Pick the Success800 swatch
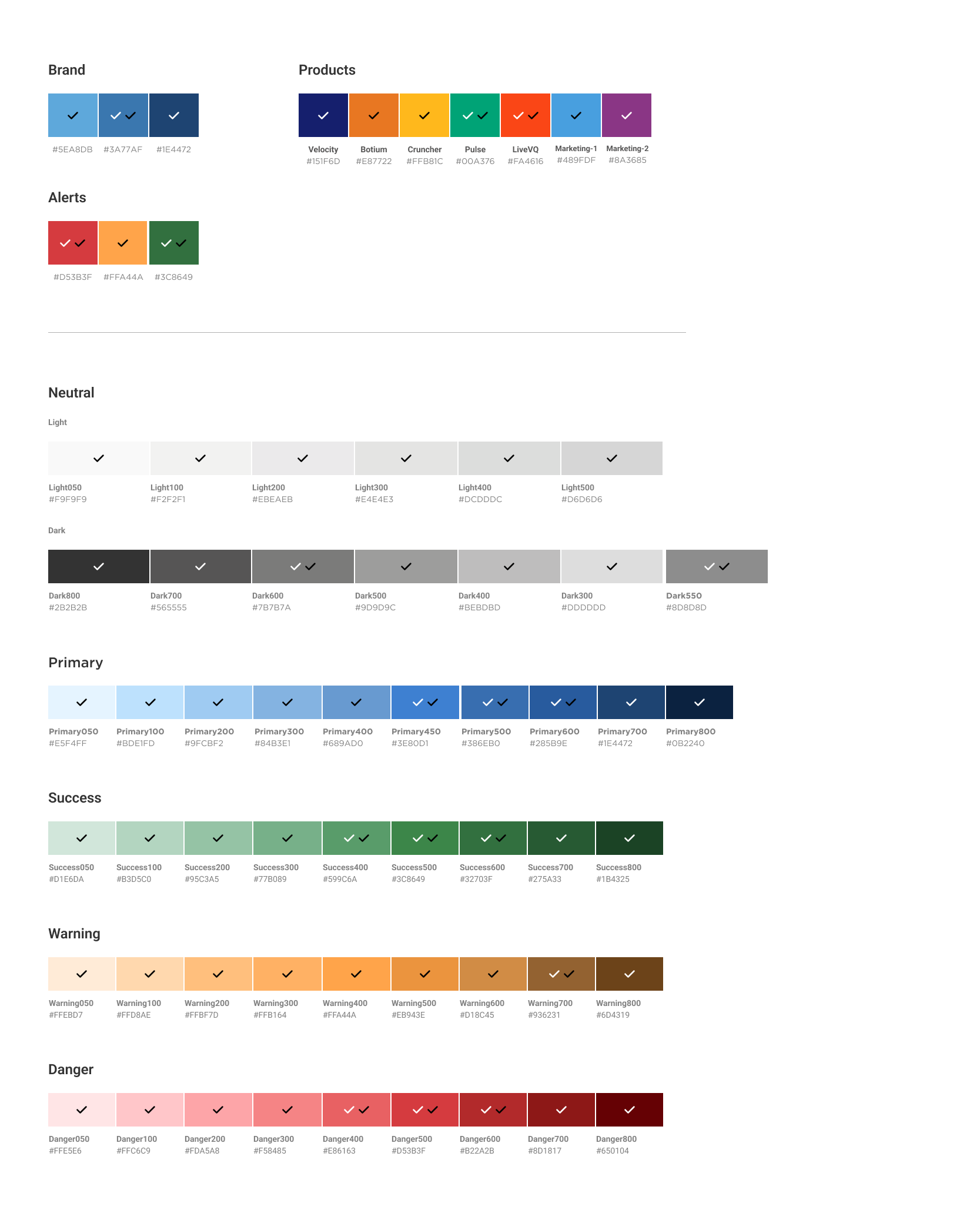 (x=630, y=838)
